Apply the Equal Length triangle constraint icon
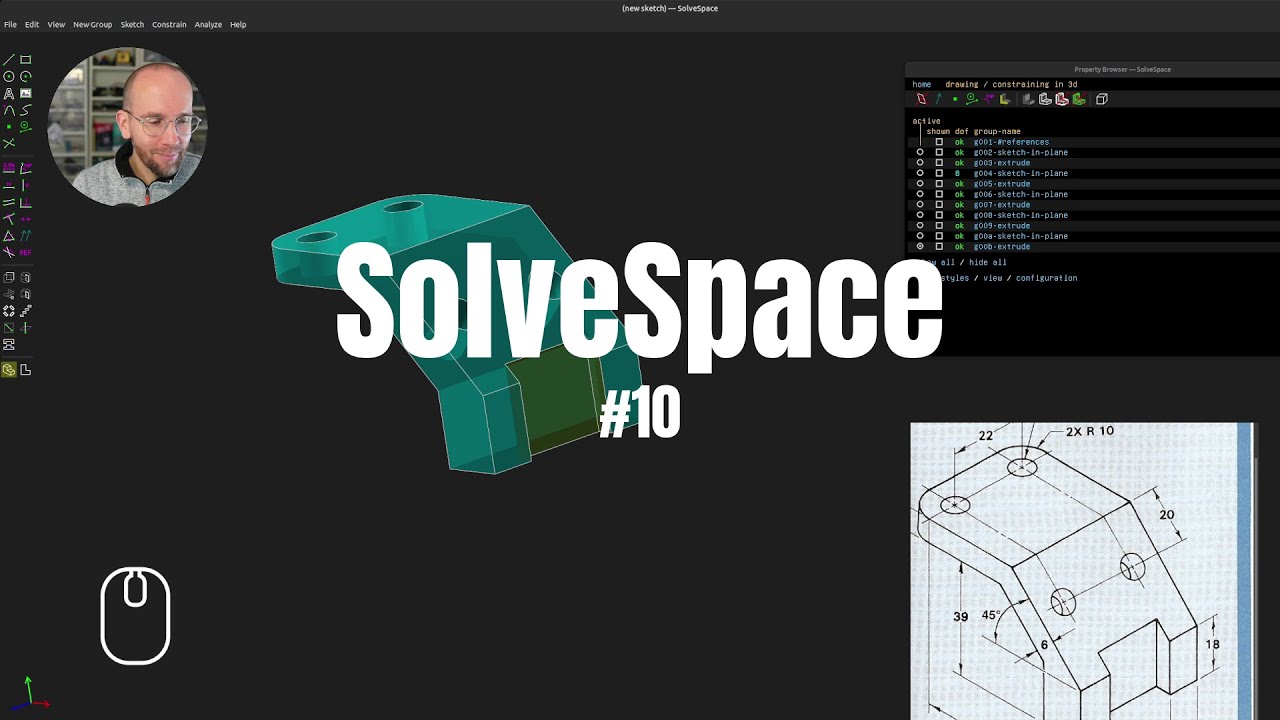The height and width of the screenshot is (720, 1280). coord(9,235)
